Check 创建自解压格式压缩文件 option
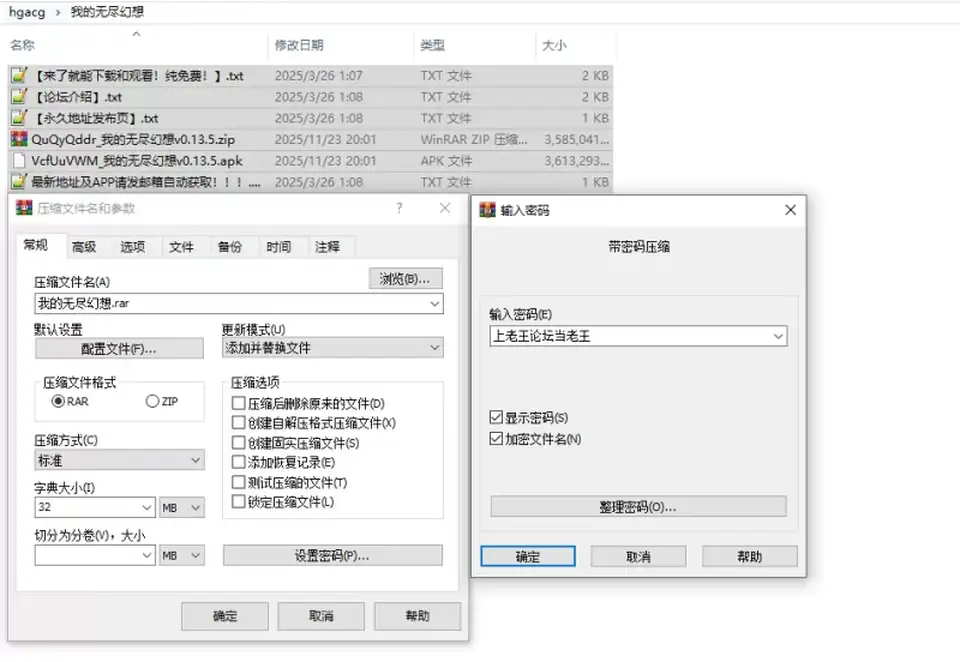 (x=239, y=423)
